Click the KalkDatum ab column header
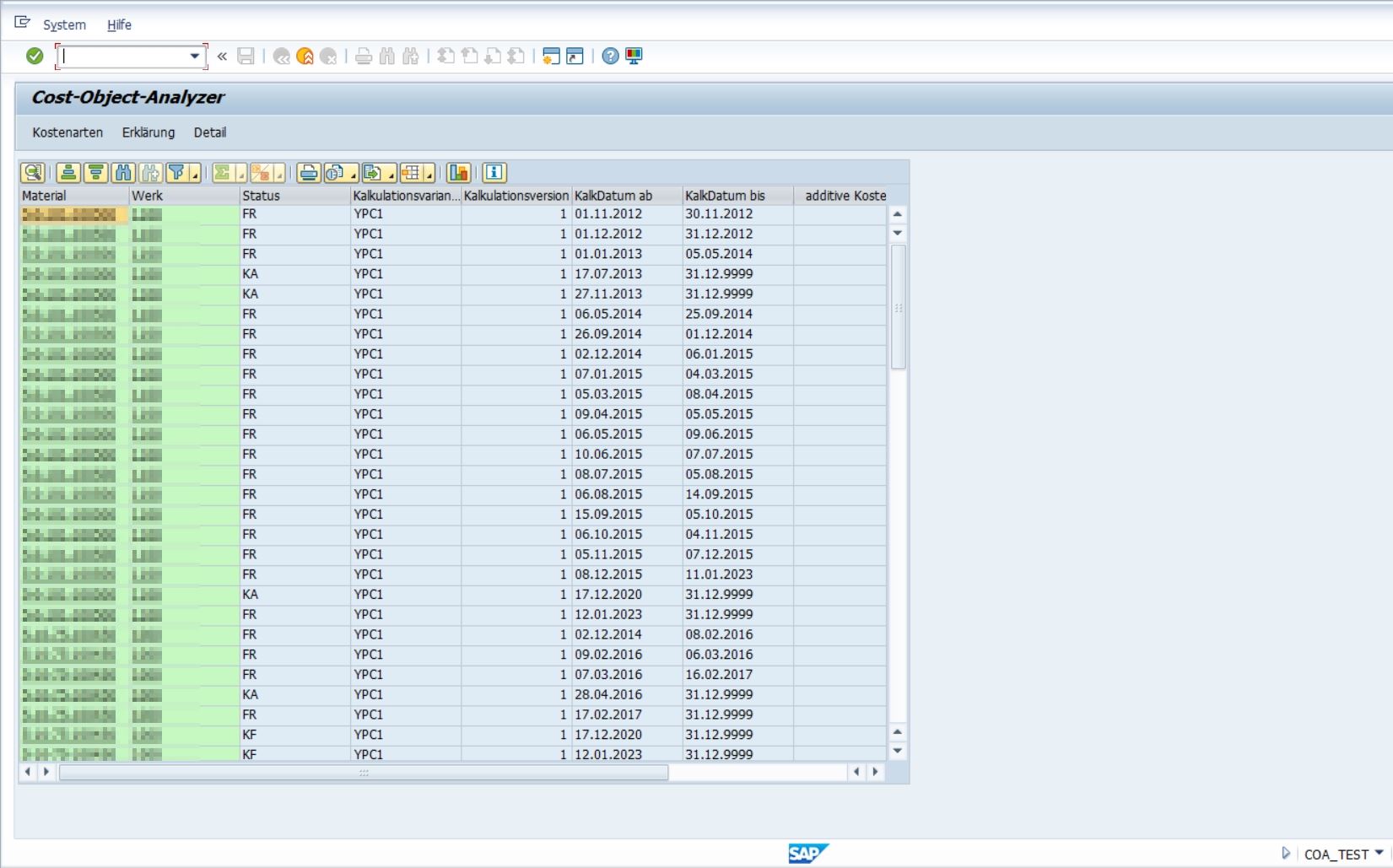The width and height of the screenshot is (1393, 868). [627, 196]
